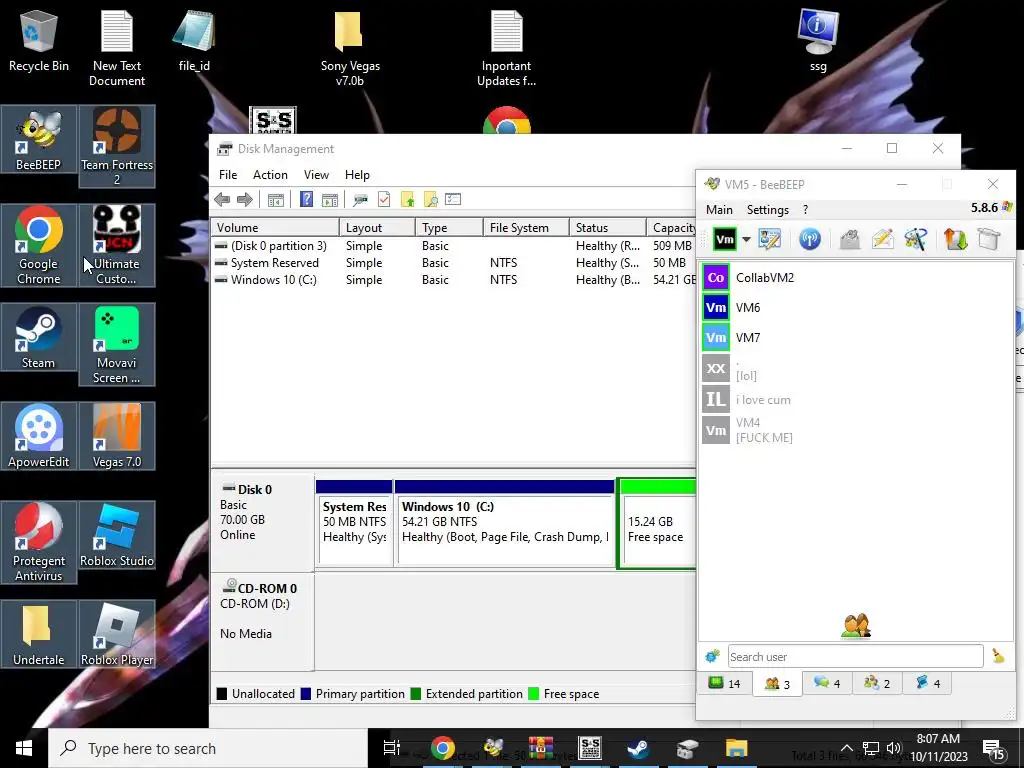Click the Forward arrow in Disk Management toolbar
Viewport: 1024px width, 768px height.
245,200
